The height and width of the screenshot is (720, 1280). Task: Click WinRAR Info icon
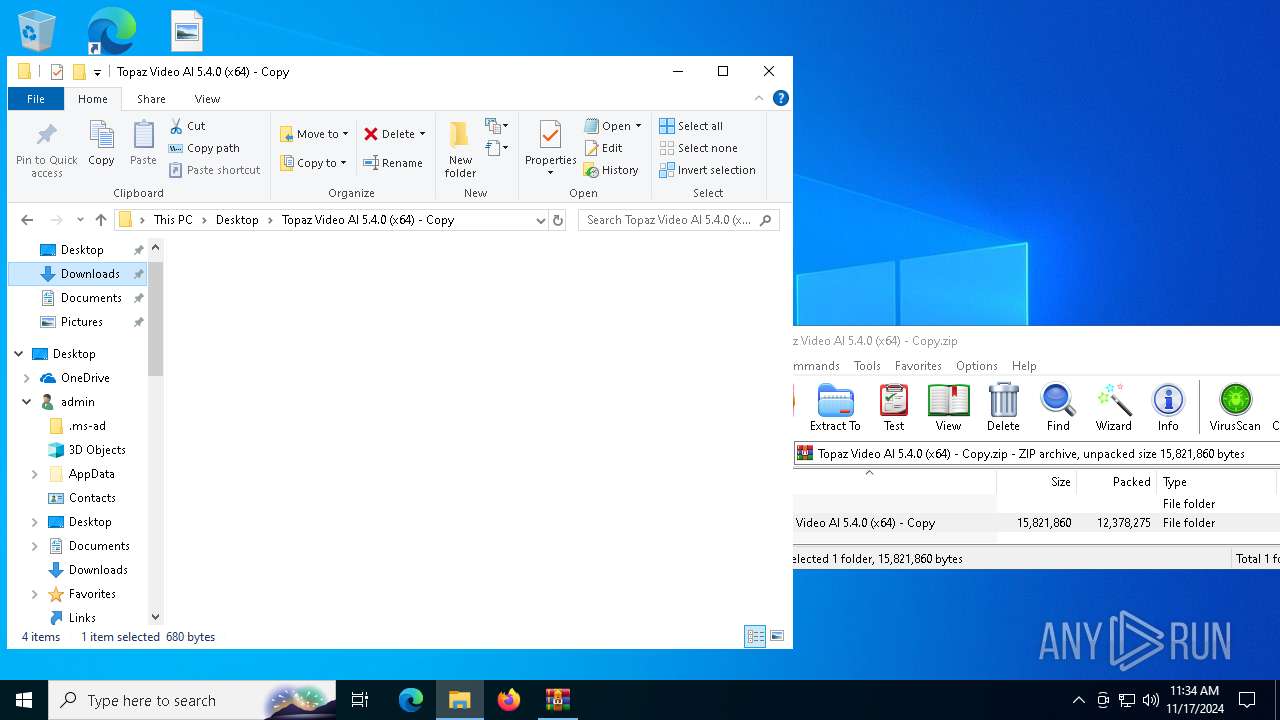click(x=1168, y=407)
